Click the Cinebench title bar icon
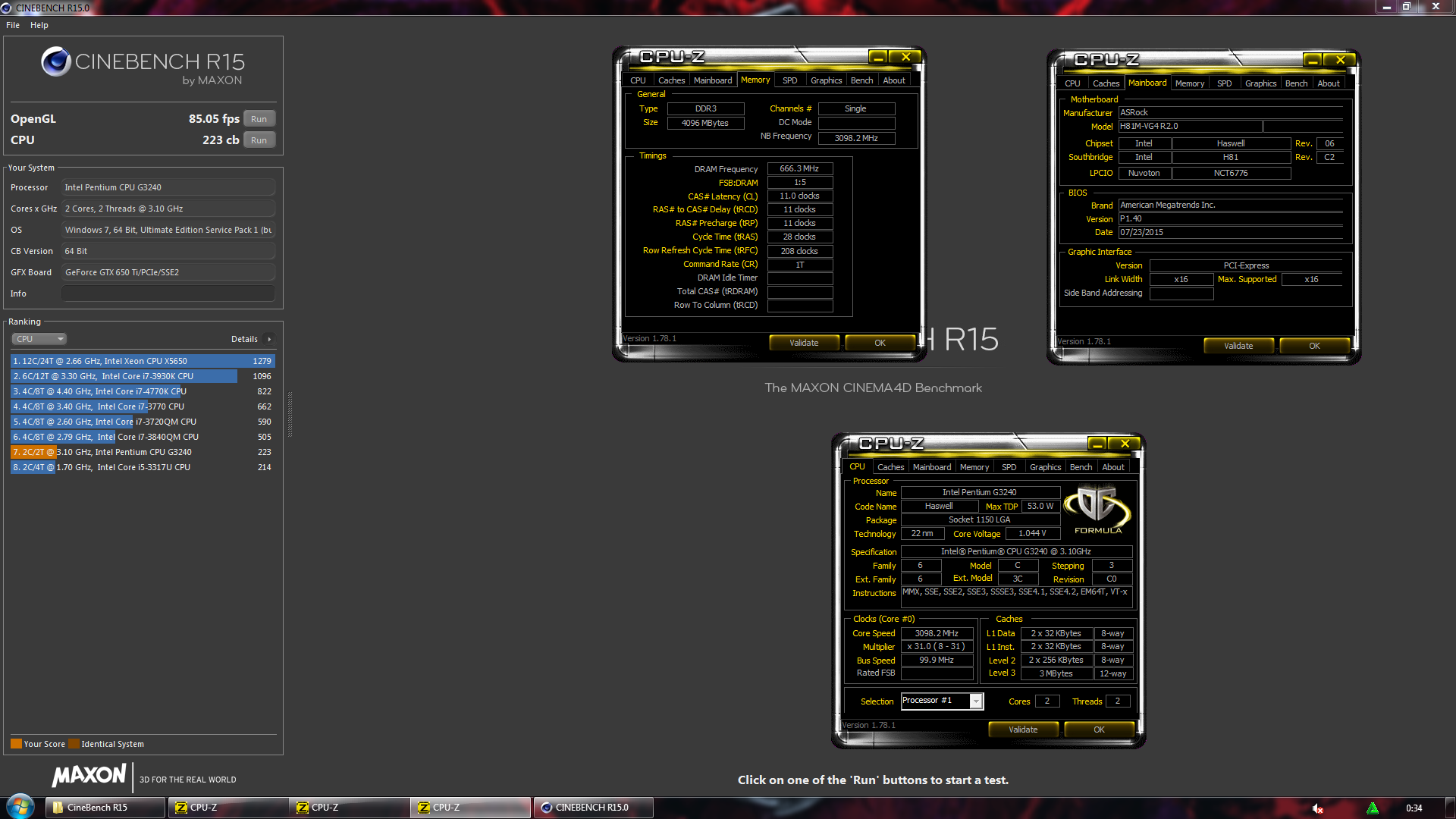This screenshot has width=1456, height=819. point(7,8)
